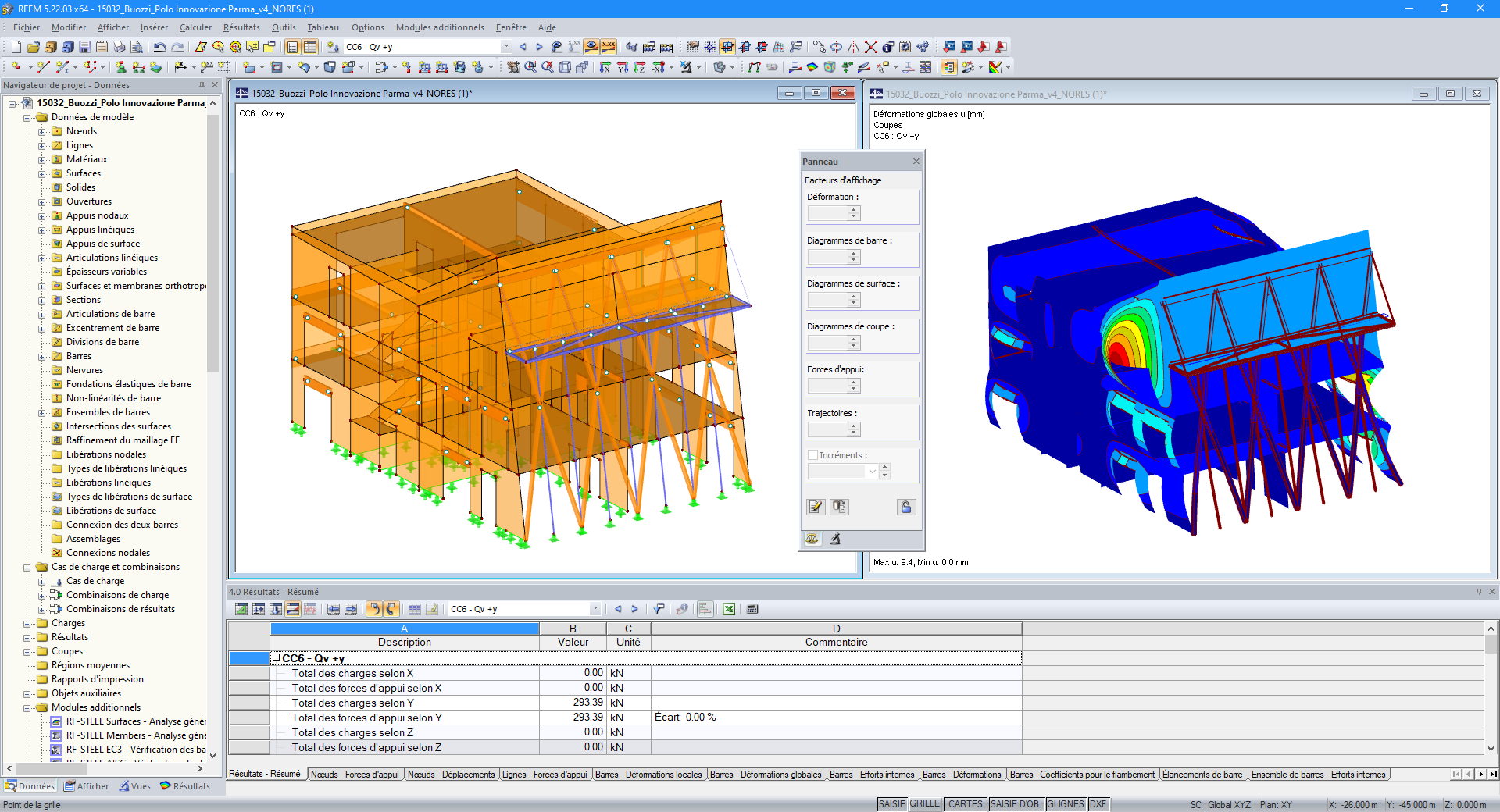Toggle first highlighted arrow button in results table toolbar
The height and width of the screenshot is (812, 1500).
[x=374, y=609]
